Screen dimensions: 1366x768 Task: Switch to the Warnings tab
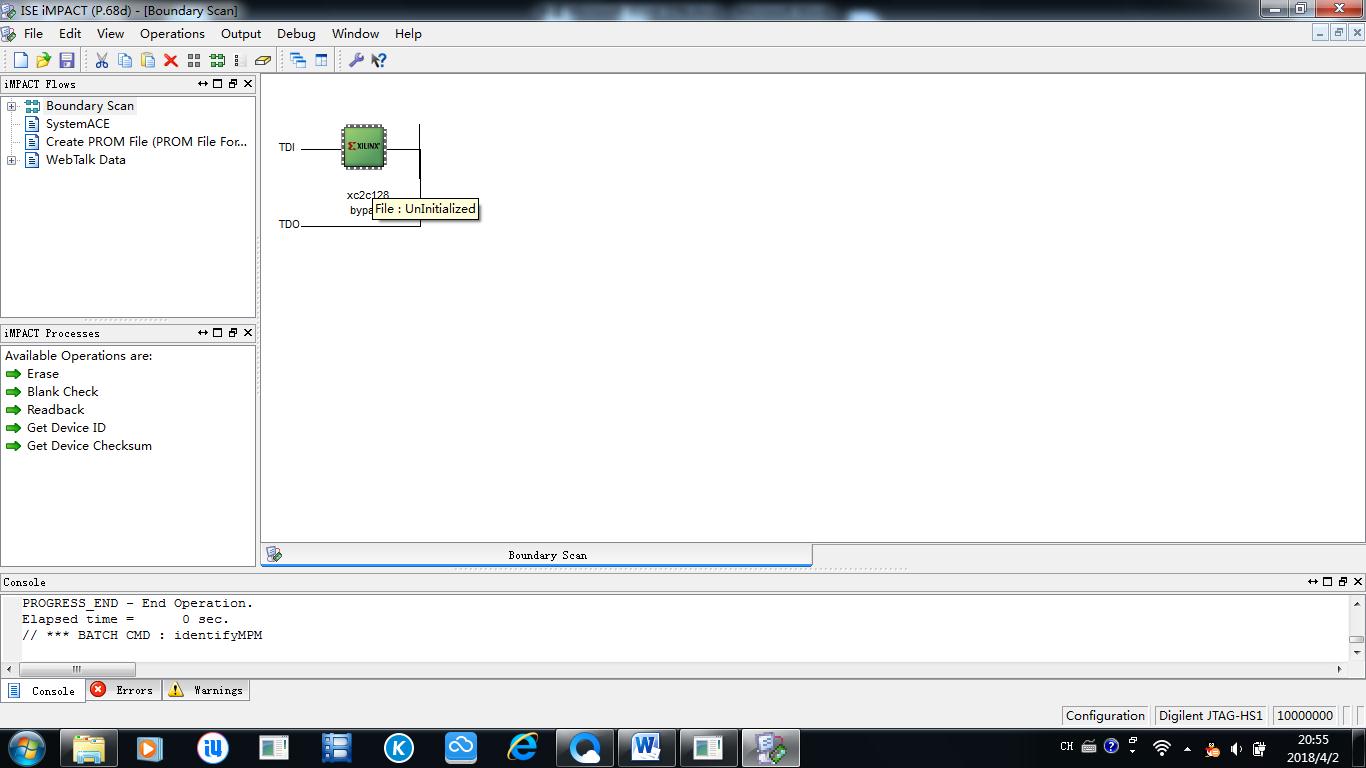(x=206, y=690)
